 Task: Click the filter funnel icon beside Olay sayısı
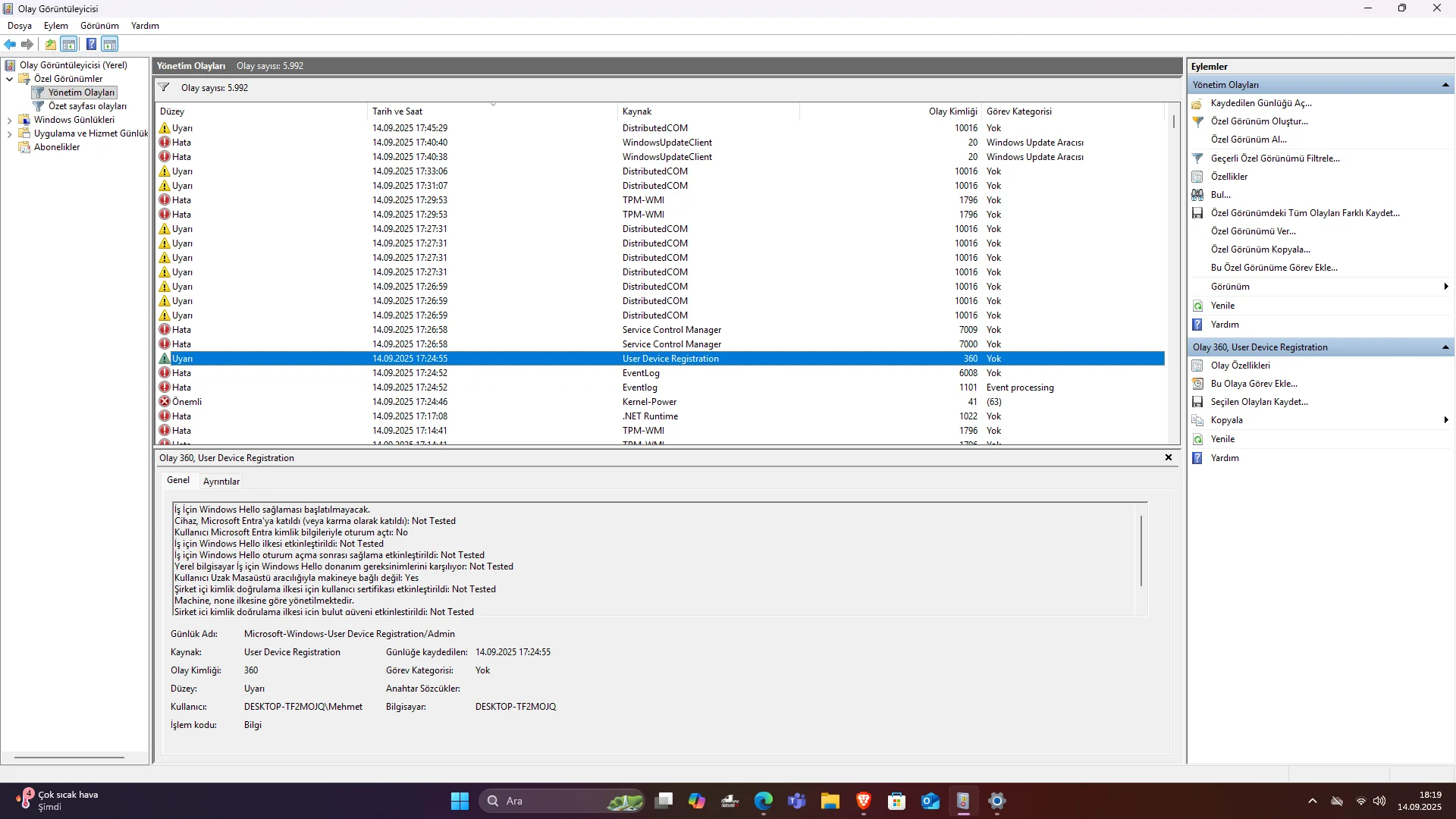pyautogui.click(x=164, y=88)
